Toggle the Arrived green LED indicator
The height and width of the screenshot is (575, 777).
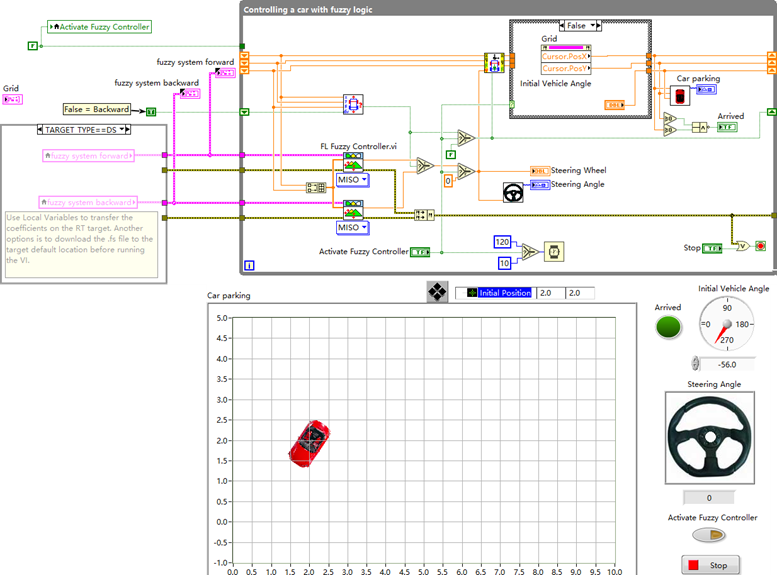(x=668, y=327)
